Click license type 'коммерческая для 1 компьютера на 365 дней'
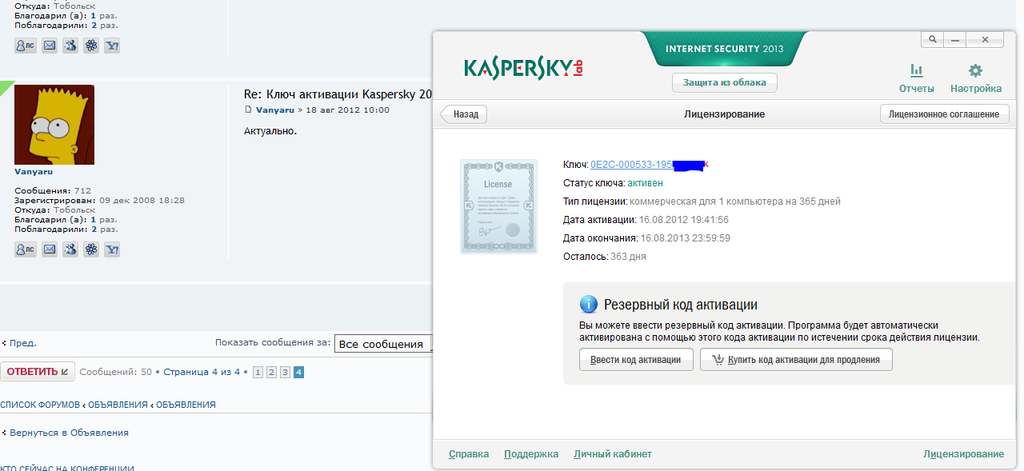1024x471 pixels. coord(735,202)
